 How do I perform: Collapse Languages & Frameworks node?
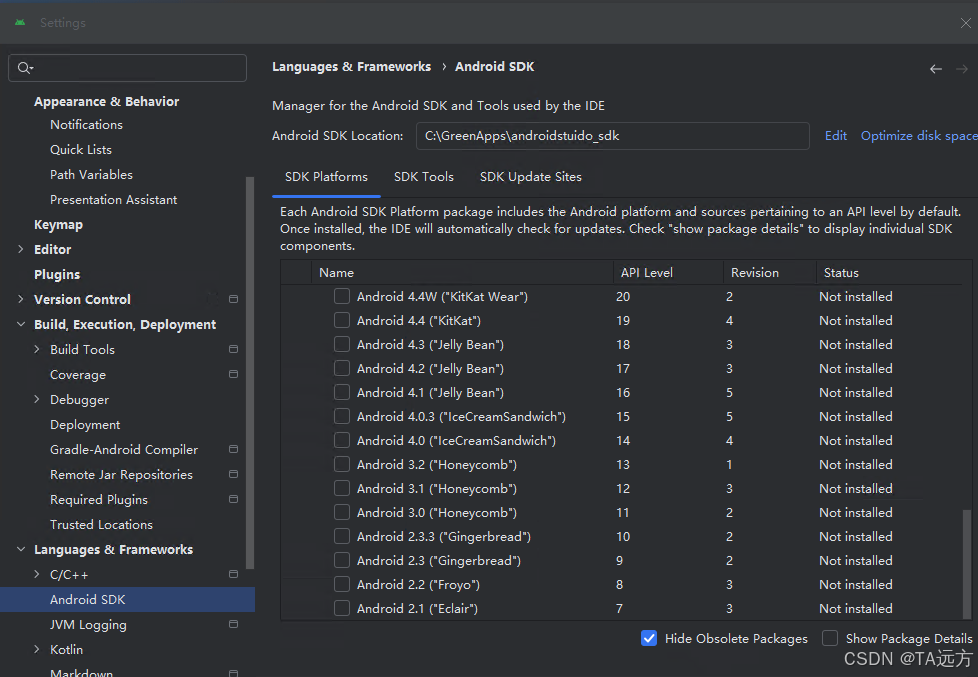[x=21, y=549]
